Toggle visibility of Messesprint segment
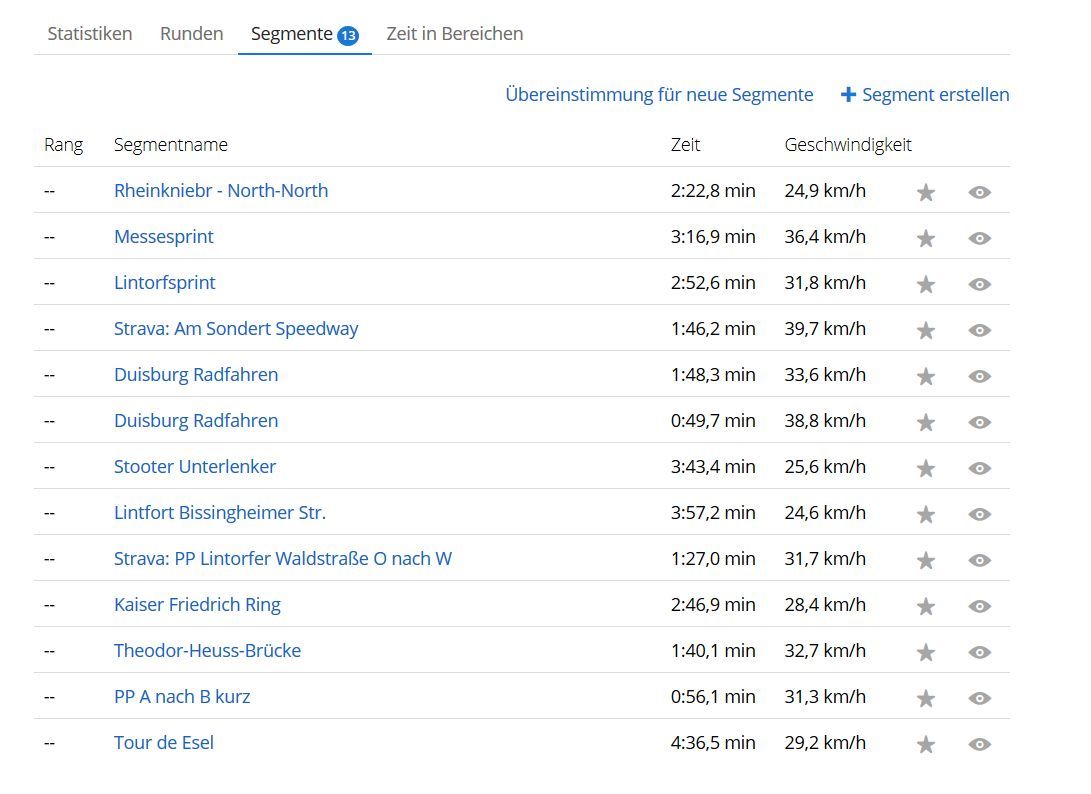1091x794 pixels. 980,238
